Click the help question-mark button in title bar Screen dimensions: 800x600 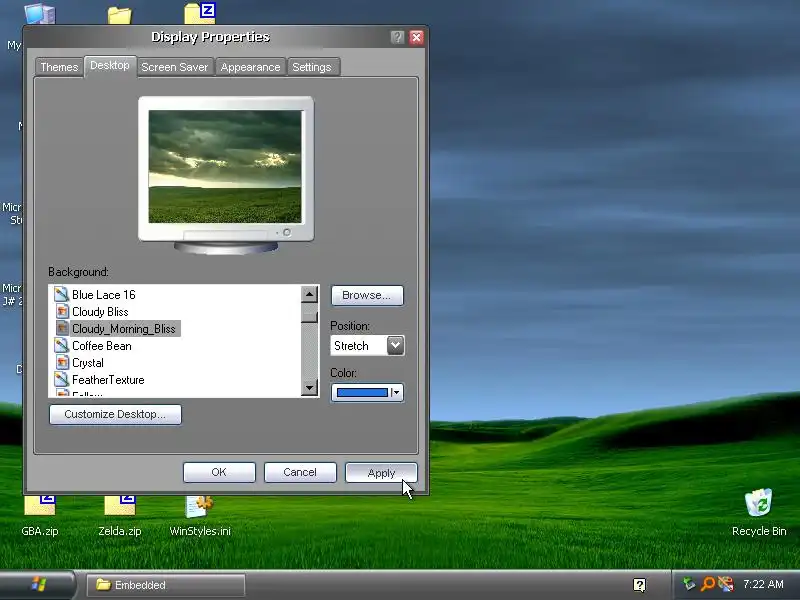point(397,37)
